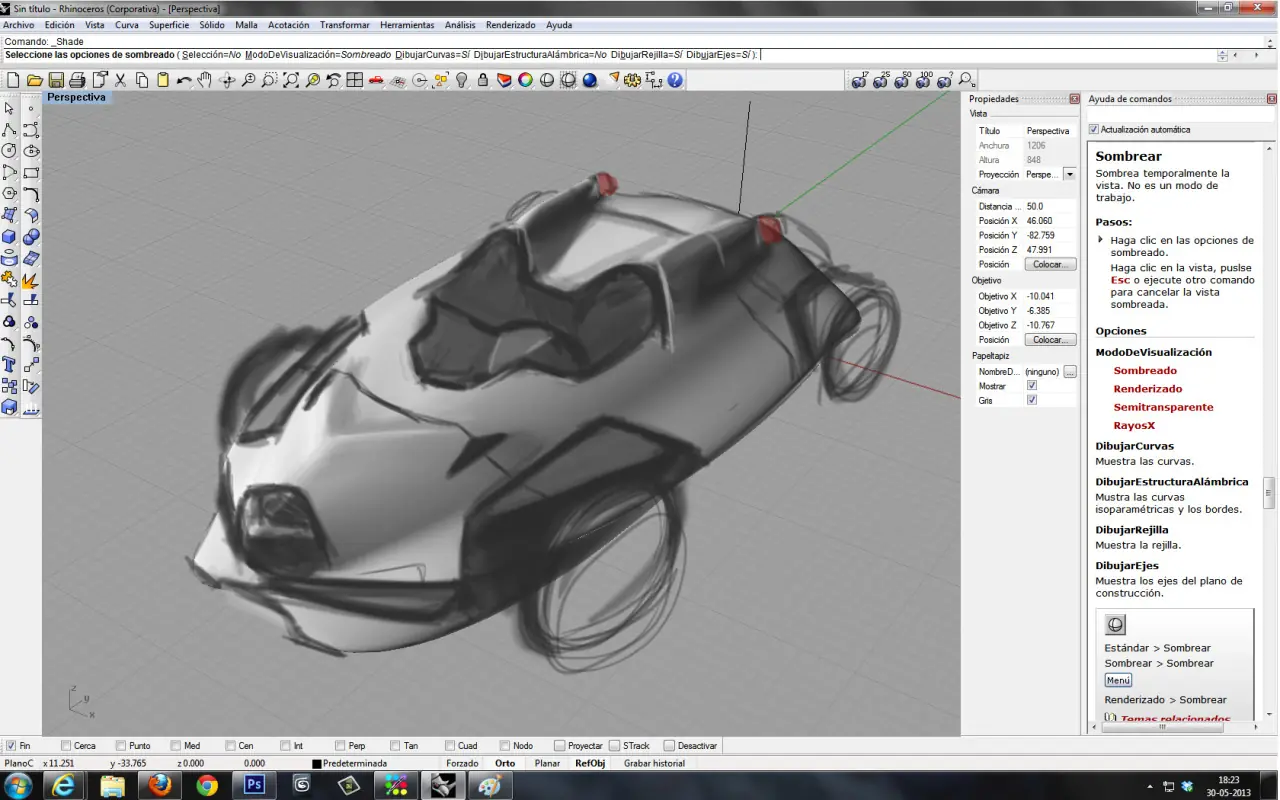Click the camera position Colocar button
The height and width of the screenshot is (800, 1280).
[1050, 265]
